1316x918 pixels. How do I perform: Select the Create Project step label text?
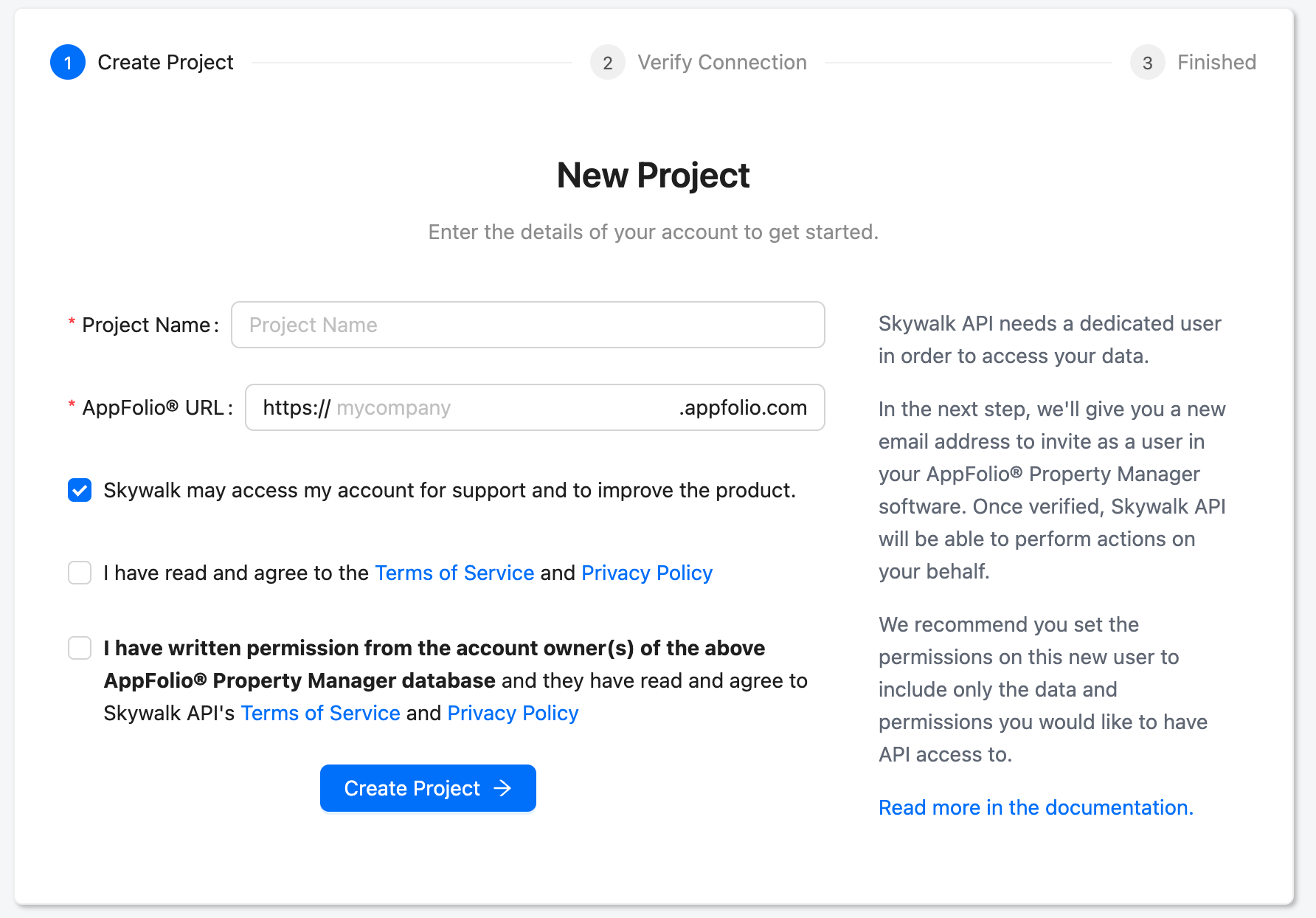[166, 62]
